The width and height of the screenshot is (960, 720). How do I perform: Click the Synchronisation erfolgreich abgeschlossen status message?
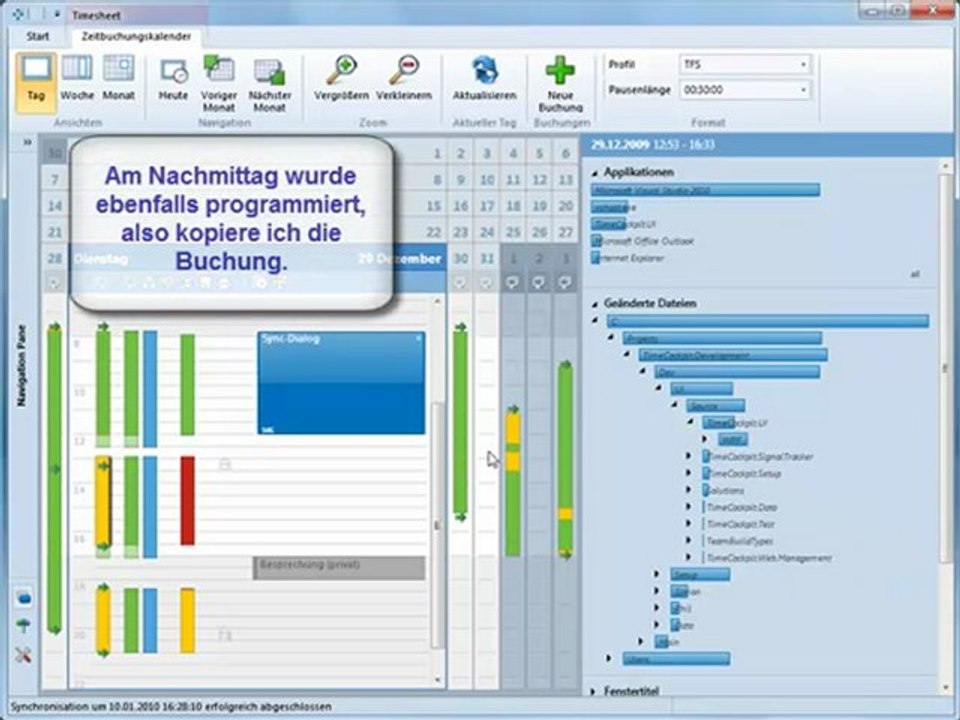pyautogui.click(x=171, y=707)
